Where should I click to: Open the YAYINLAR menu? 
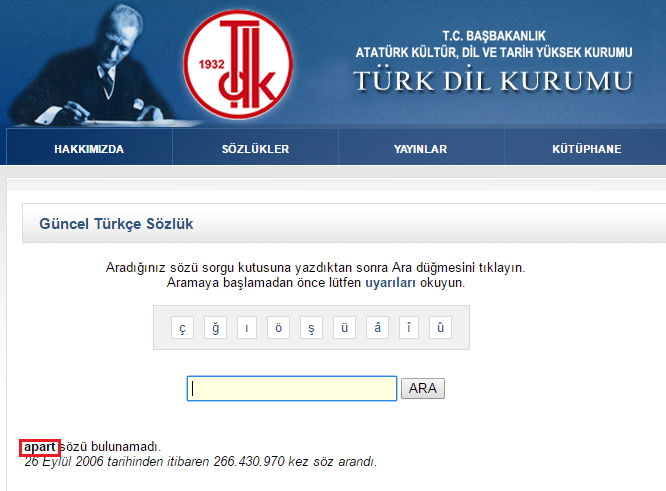(x=420, y=149)
